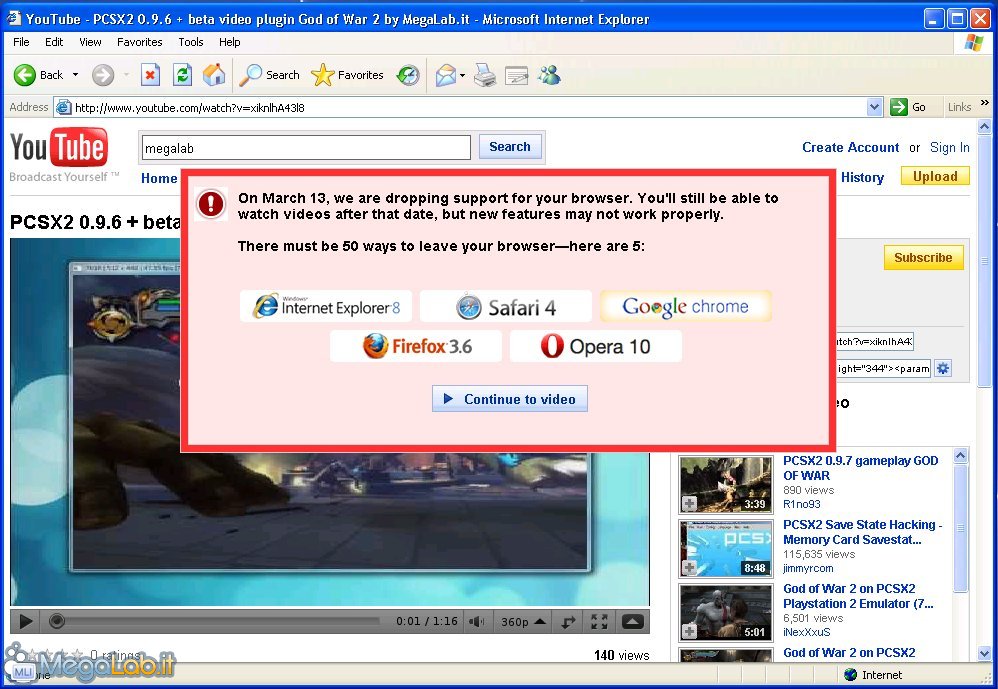998x689 pixels.
Task: Click the yellow Upload button
Action: [x=935, y=176]
